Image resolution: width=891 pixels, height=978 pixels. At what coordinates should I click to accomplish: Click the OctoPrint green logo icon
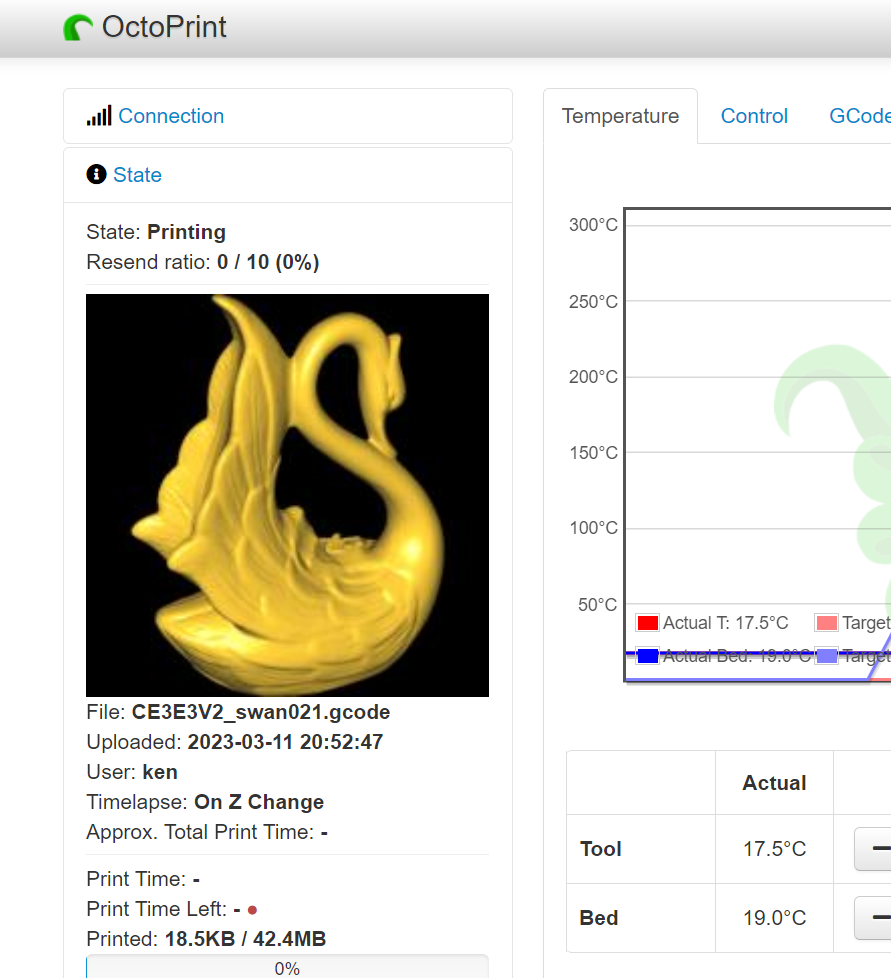pyautogui.click(x=78, y=27)
